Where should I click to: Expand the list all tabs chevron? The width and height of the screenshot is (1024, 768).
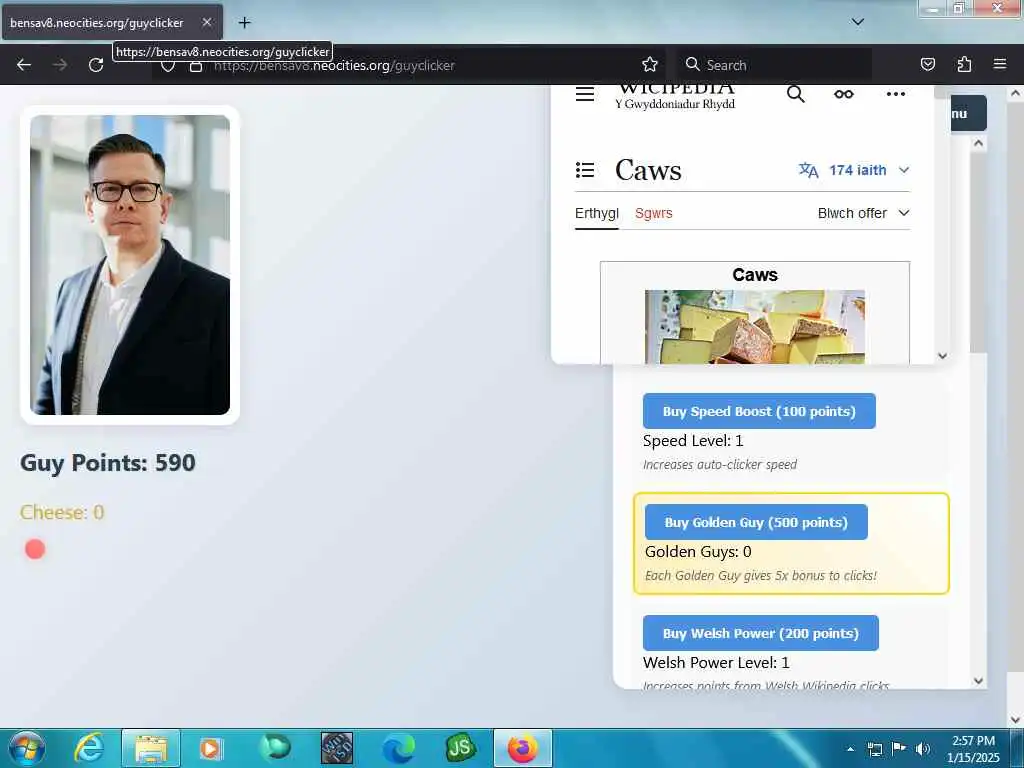pos(857,22)
